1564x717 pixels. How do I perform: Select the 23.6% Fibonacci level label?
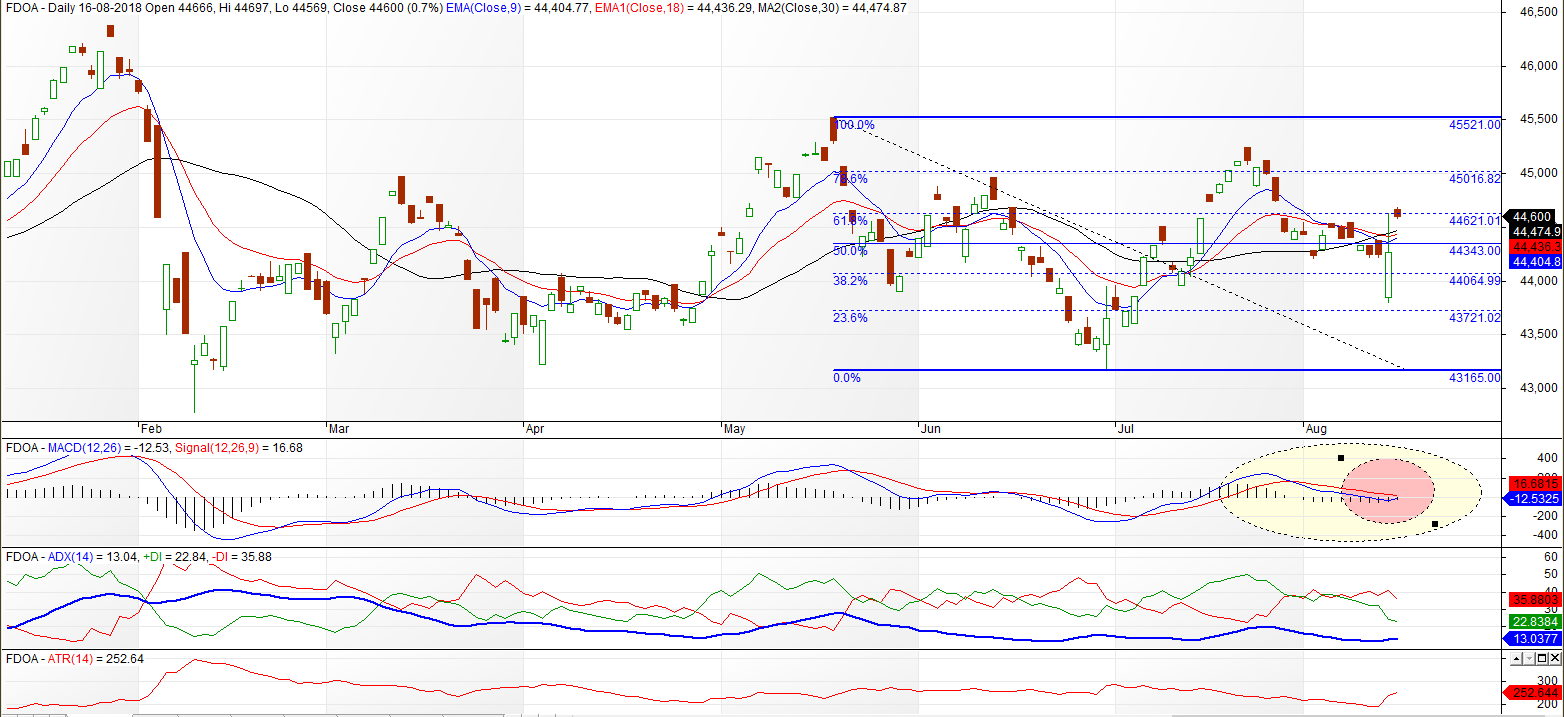coord(851,318)
